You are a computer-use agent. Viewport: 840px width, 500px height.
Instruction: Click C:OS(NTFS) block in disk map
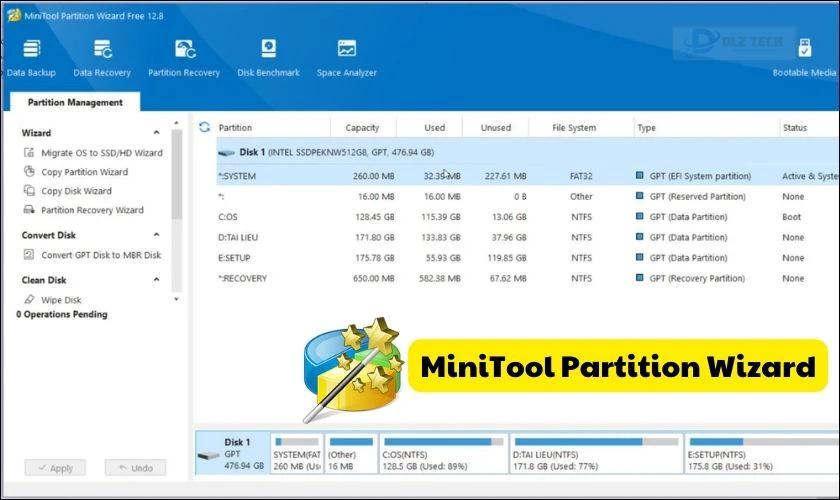pyautogui.click(x=444, y=454)
